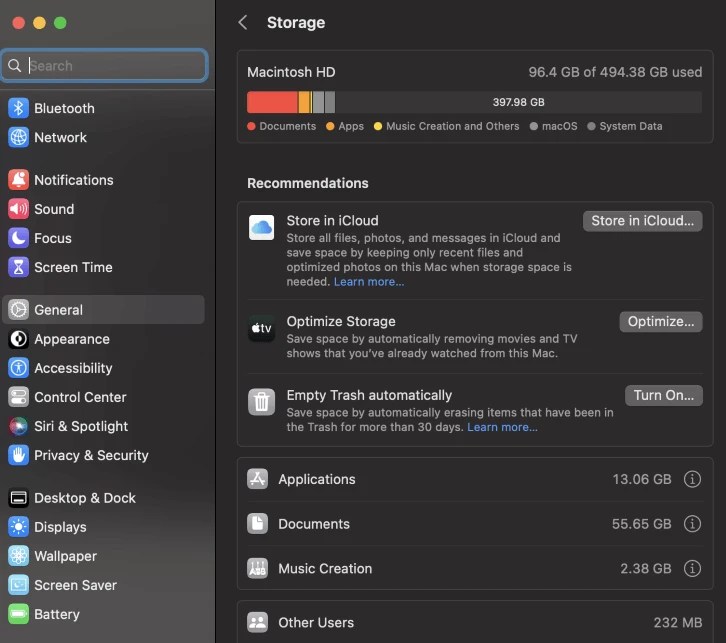Click the Apps legend label

click(x=351, y=126)
